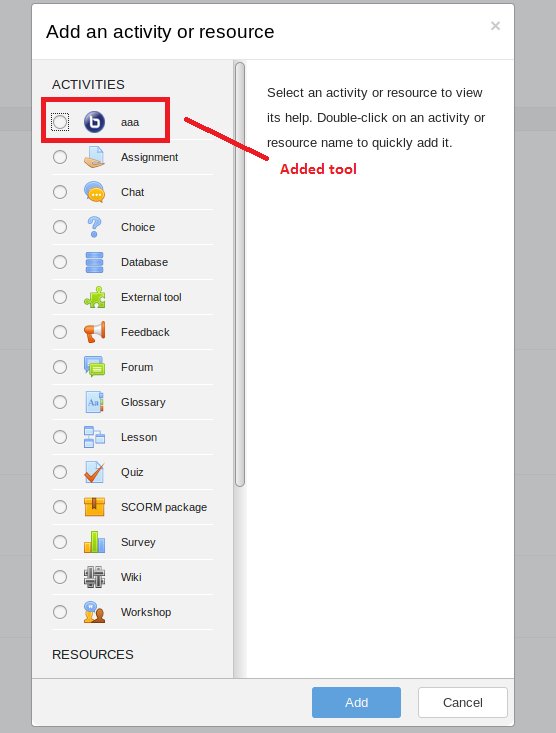Click the activity list vertical scrollbar
This screenshot has height=733, width=556.
pyautogui.click(x=240, y=275)
